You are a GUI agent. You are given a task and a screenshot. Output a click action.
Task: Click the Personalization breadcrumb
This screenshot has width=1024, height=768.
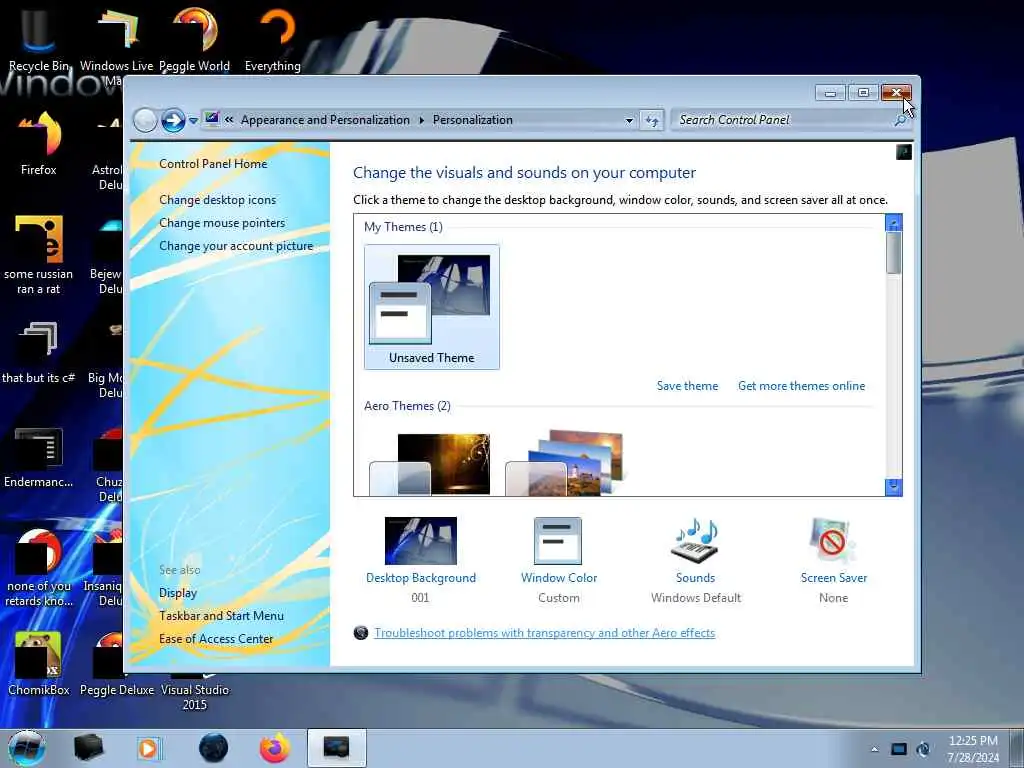point(472,120)
